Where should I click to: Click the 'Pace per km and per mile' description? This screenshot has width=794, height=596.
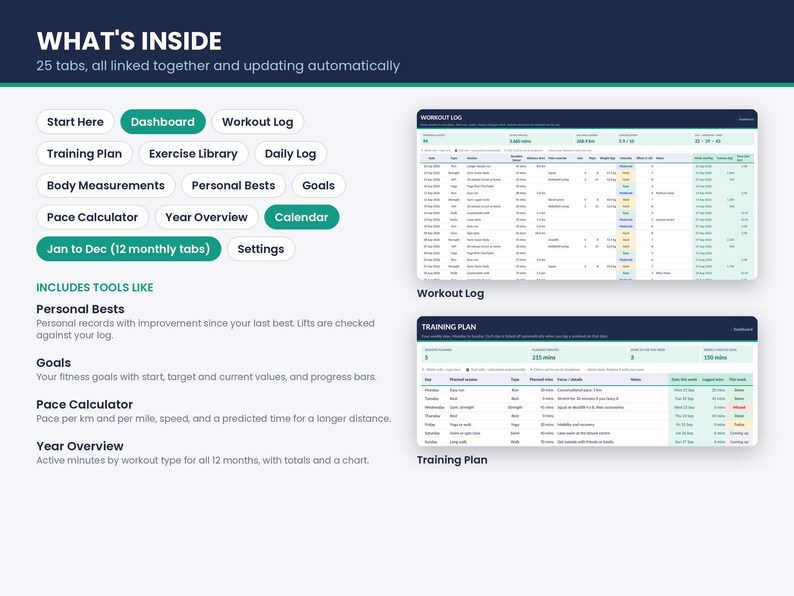(213, 419)
